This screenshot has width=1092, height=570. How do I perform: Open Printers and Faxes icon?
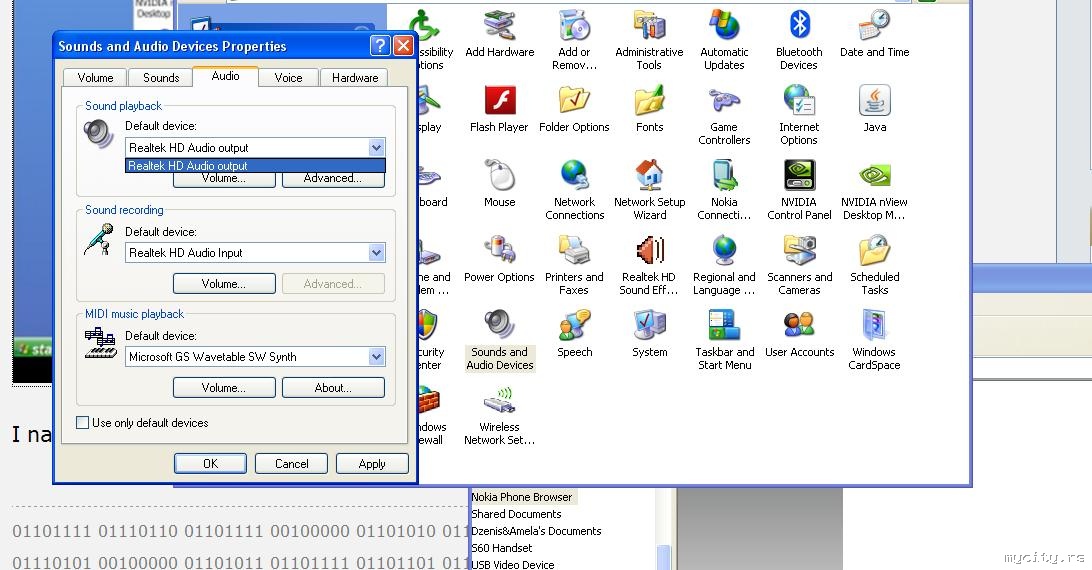click(575, 265)
